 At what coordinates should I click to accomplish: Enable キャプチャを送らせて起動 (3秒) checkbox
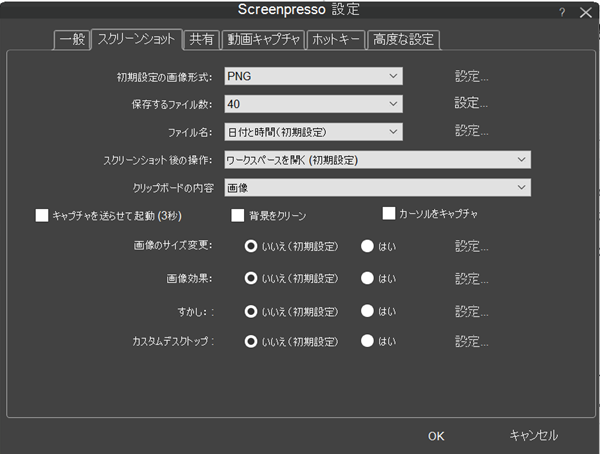[42, 216]
